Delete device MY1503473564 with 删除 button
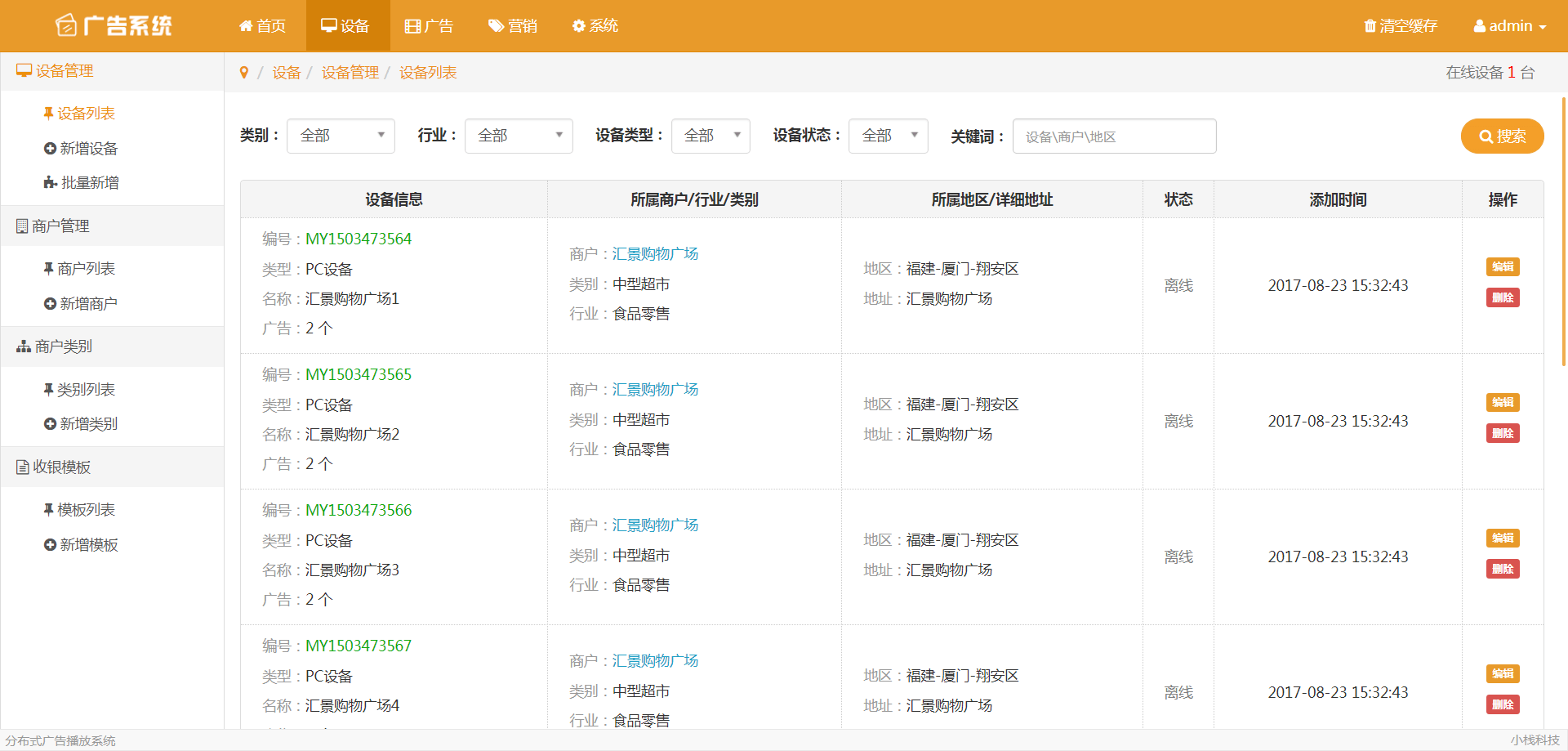Viewport: 1568px width, 751px height. [x=1502, y=298]
